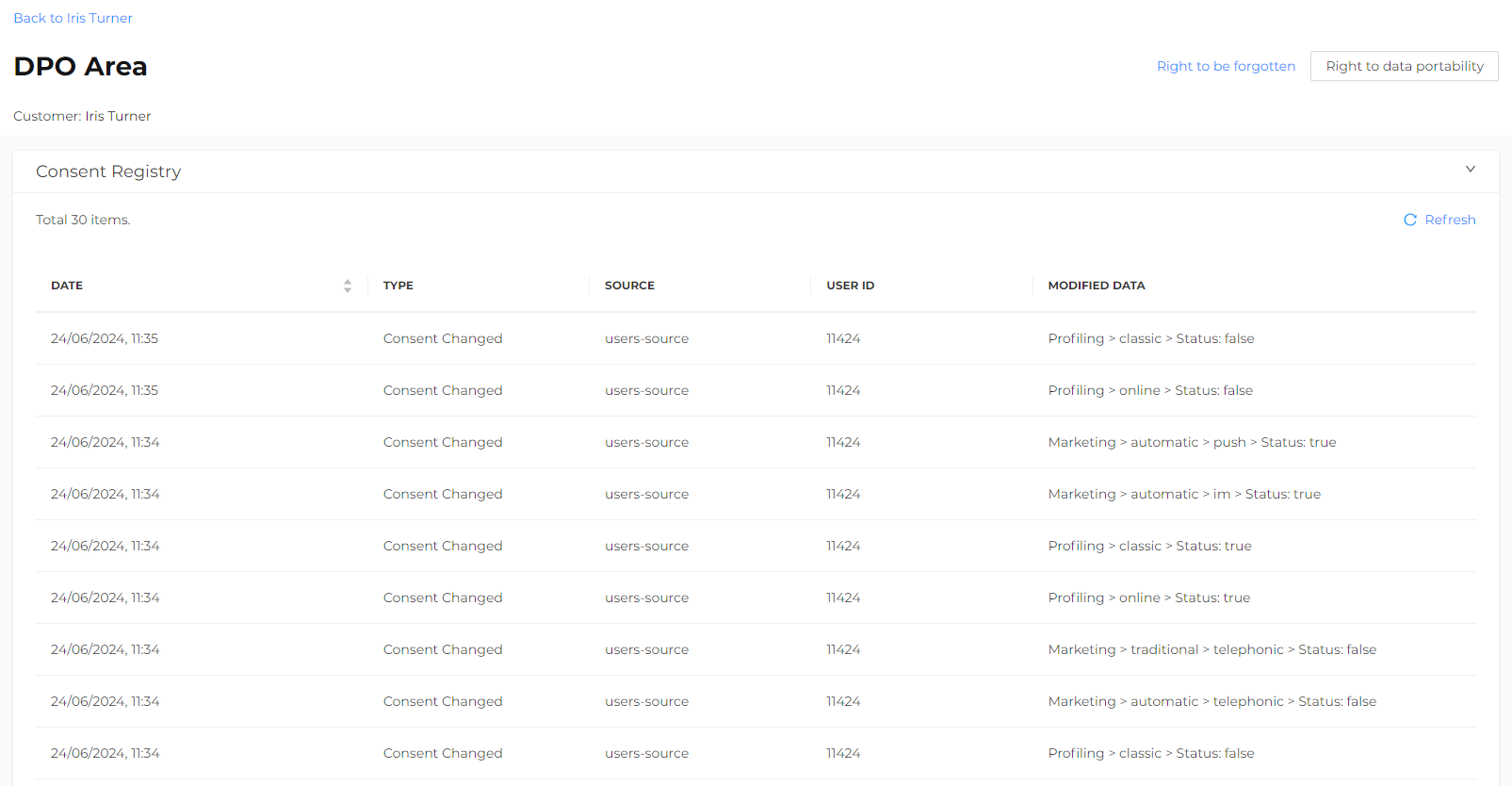Select date in Profiling online false row
The image size is (1512, 786).
(x=105, y=390)
